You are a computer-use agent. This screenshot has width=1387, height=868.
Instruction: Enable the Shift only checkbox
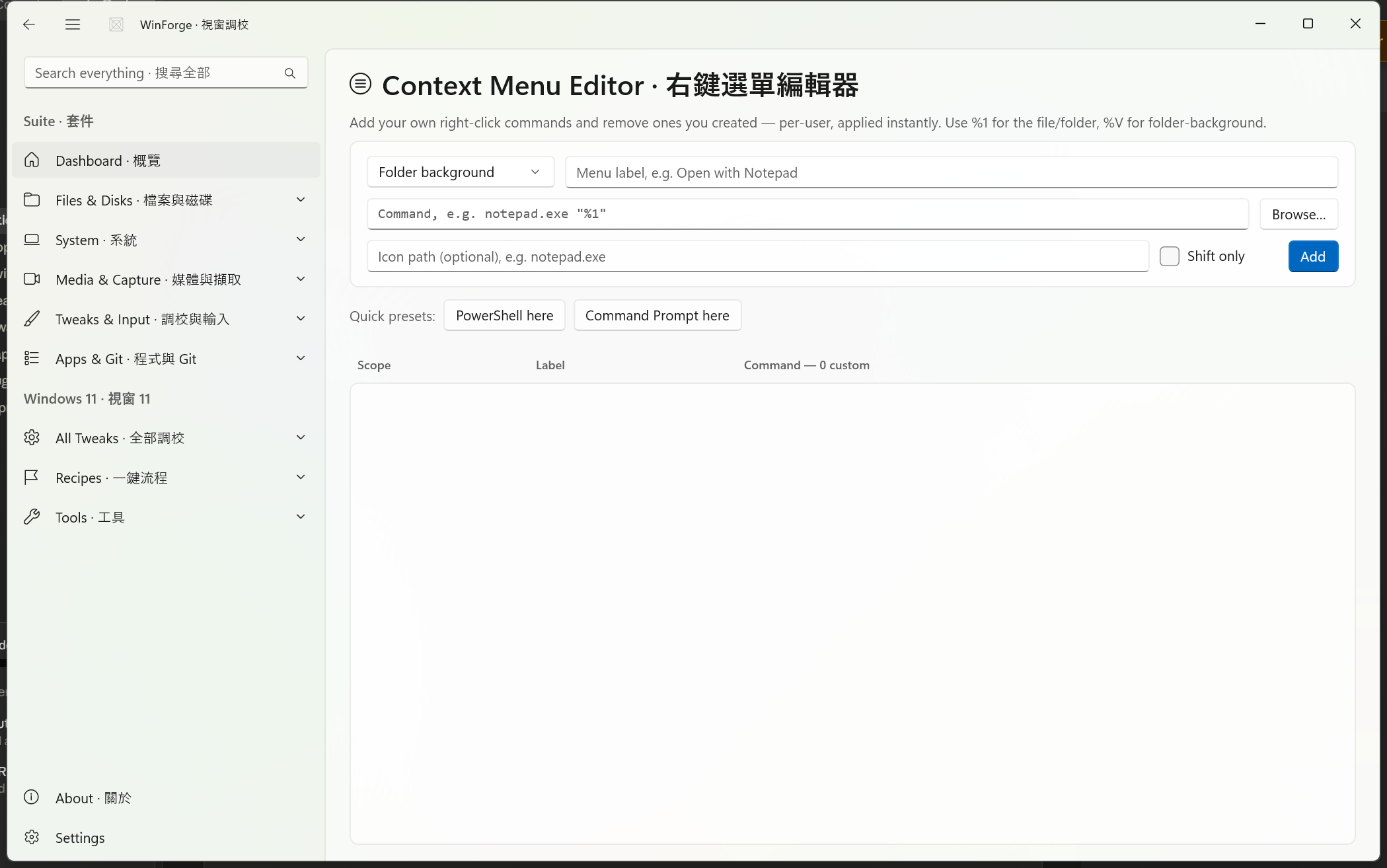(x=1169, y=256)
